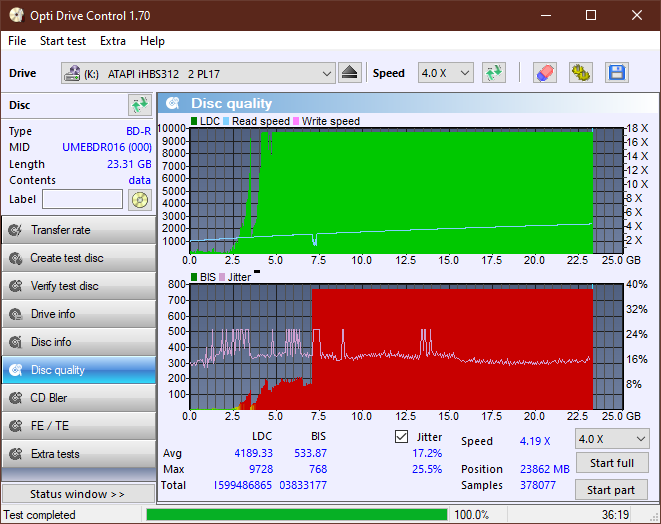Viewport: 661px width, 524px height.
Task: Open the Extra menu
Action: coord(113,41)
